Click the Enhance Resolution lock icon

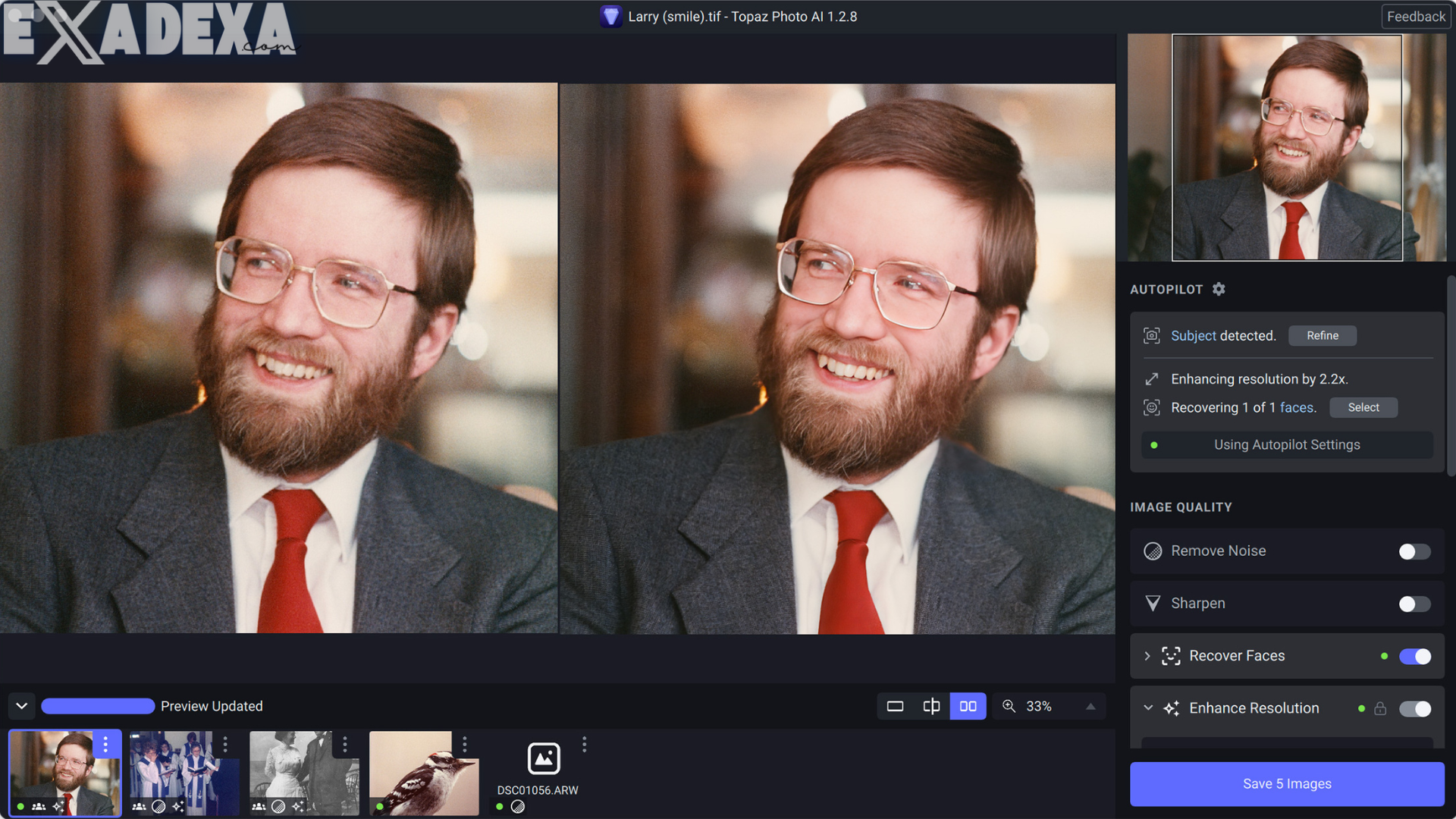pos(1380,708)
